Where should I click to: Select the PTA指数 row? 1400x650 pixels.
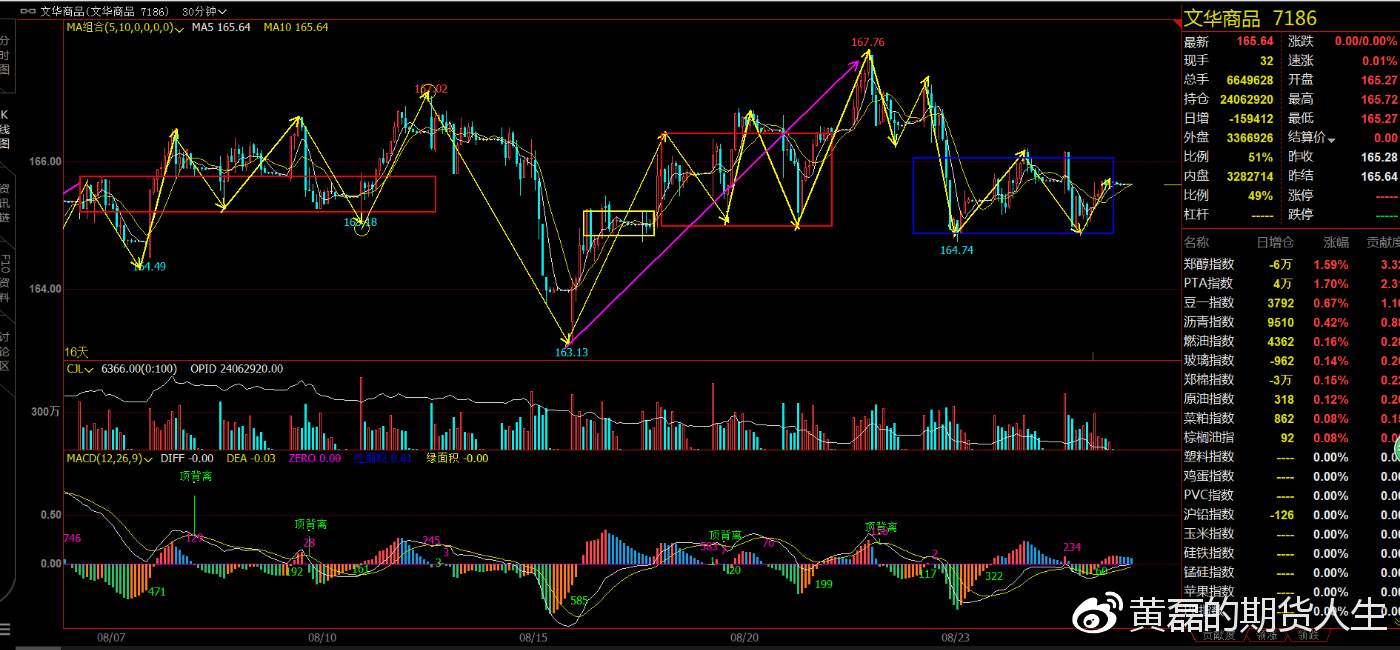(x=1290, y=284)
